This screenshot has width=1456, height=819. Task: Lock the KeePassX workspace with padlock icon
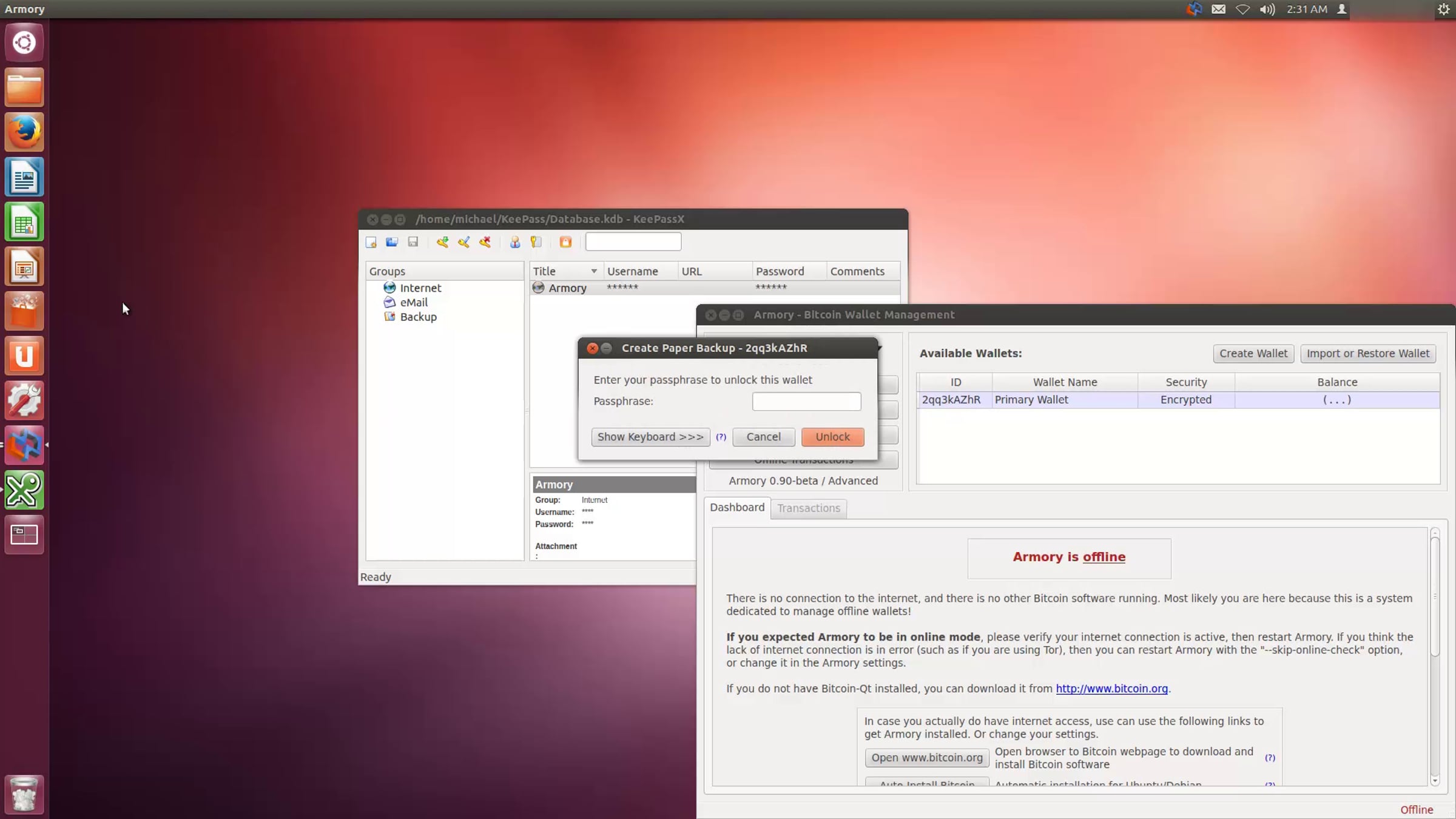565,242
